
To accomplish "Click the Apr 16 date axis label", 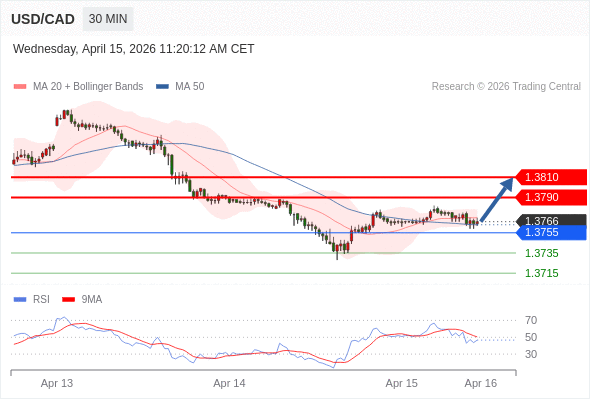I will pos(481,383).
